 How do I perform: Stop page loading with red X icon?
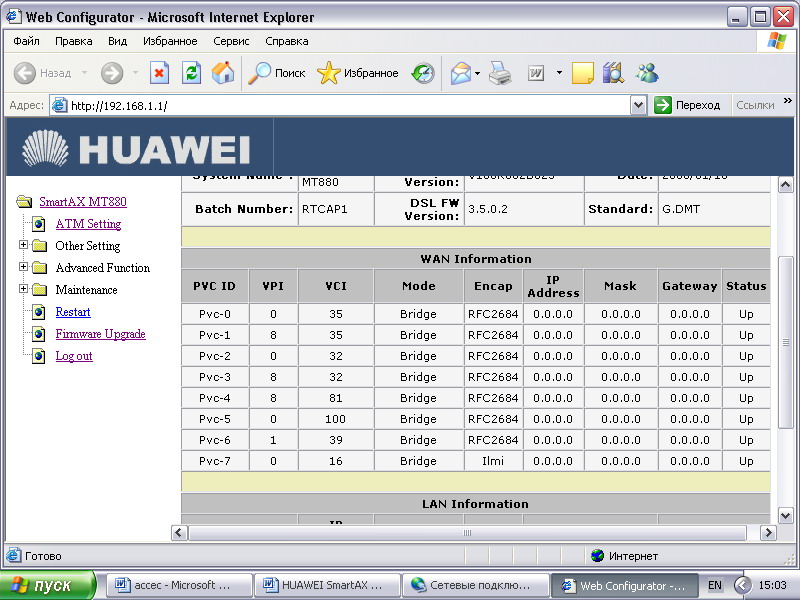click(x=159, y=73)
